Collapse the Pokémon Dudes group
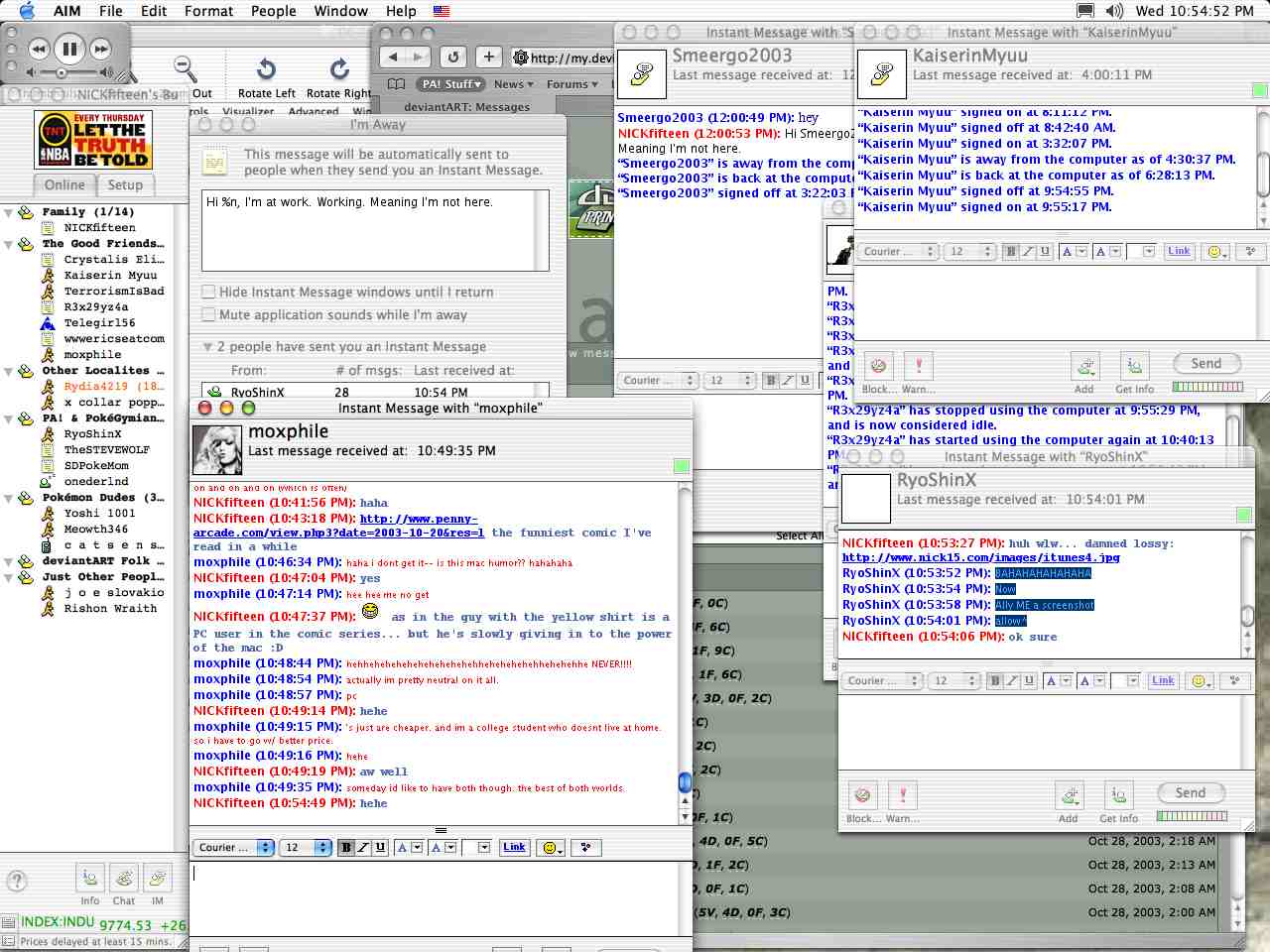Image resolution: width=1270 pixels, height=952 pixels. tap(8, 498)
